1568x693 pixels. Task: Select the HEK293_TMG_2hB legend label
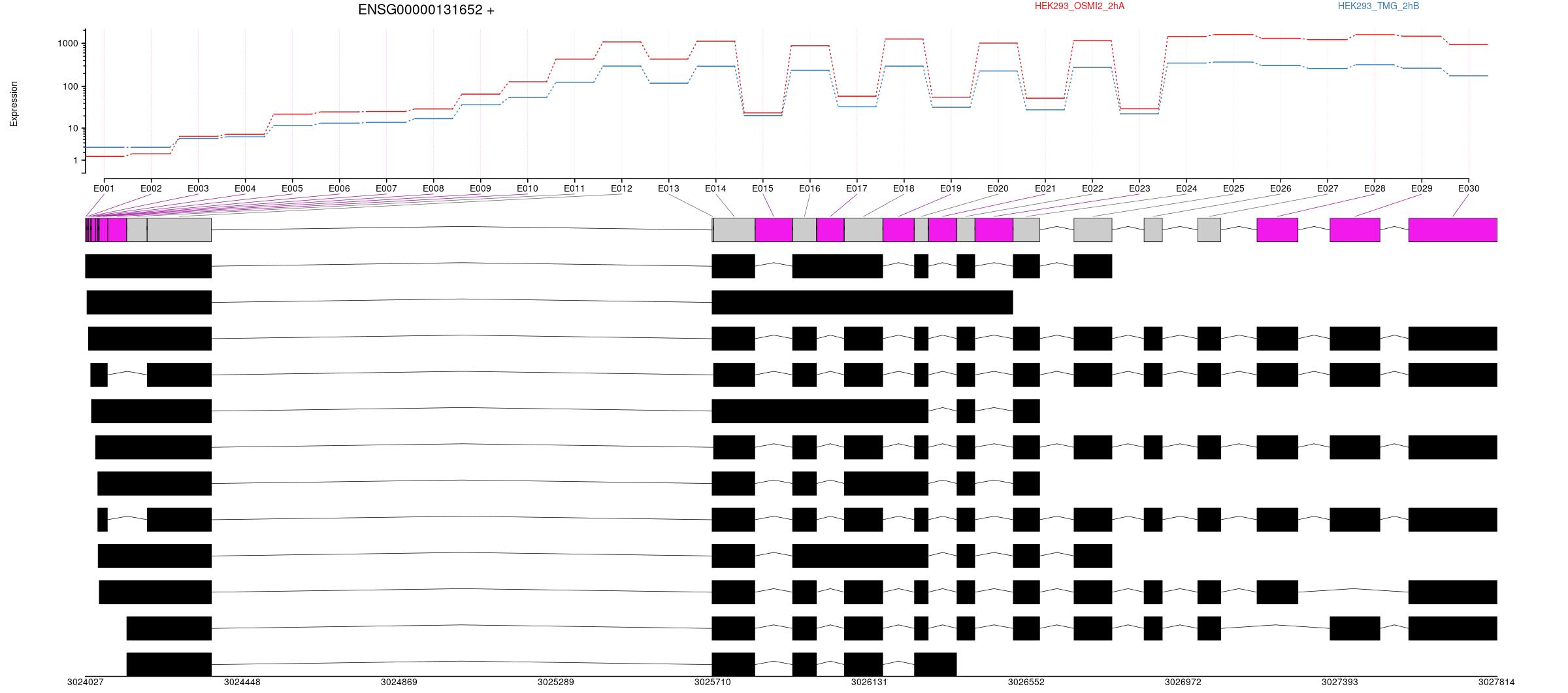tap(1379, 6)
